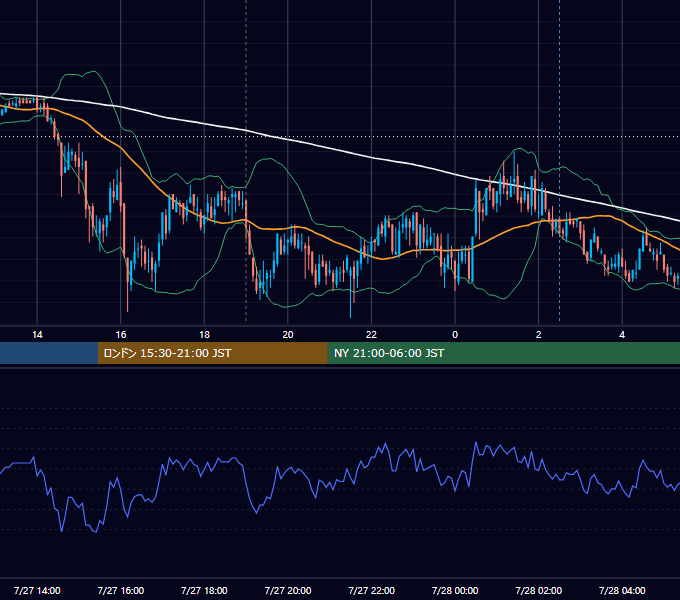Click the 18 hour label on price chart axis
Viewport: 680px width, 600px height.
tap(204, 335)
